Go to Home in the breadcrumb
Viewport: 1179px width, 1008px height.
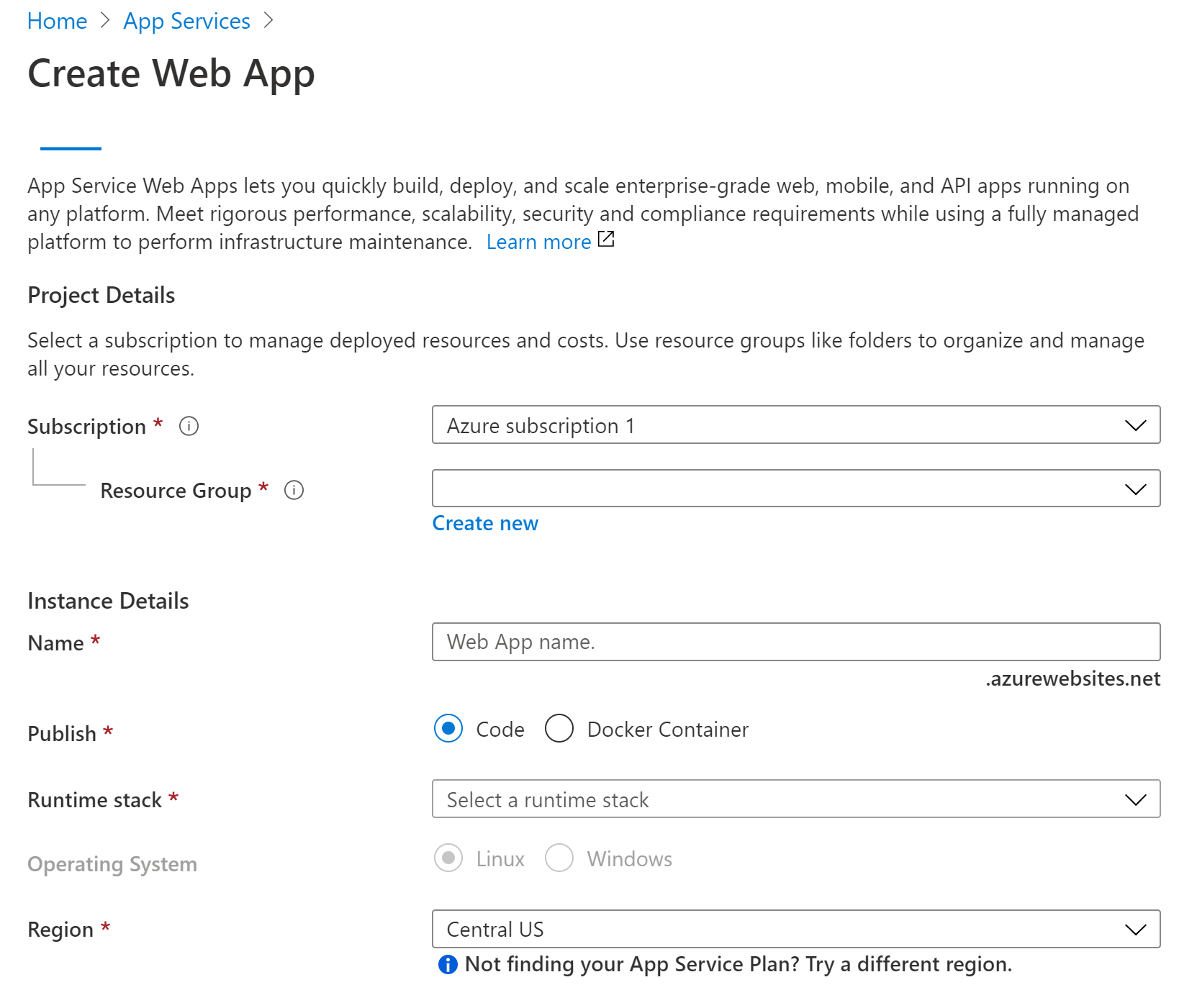[x=57, y=21]
